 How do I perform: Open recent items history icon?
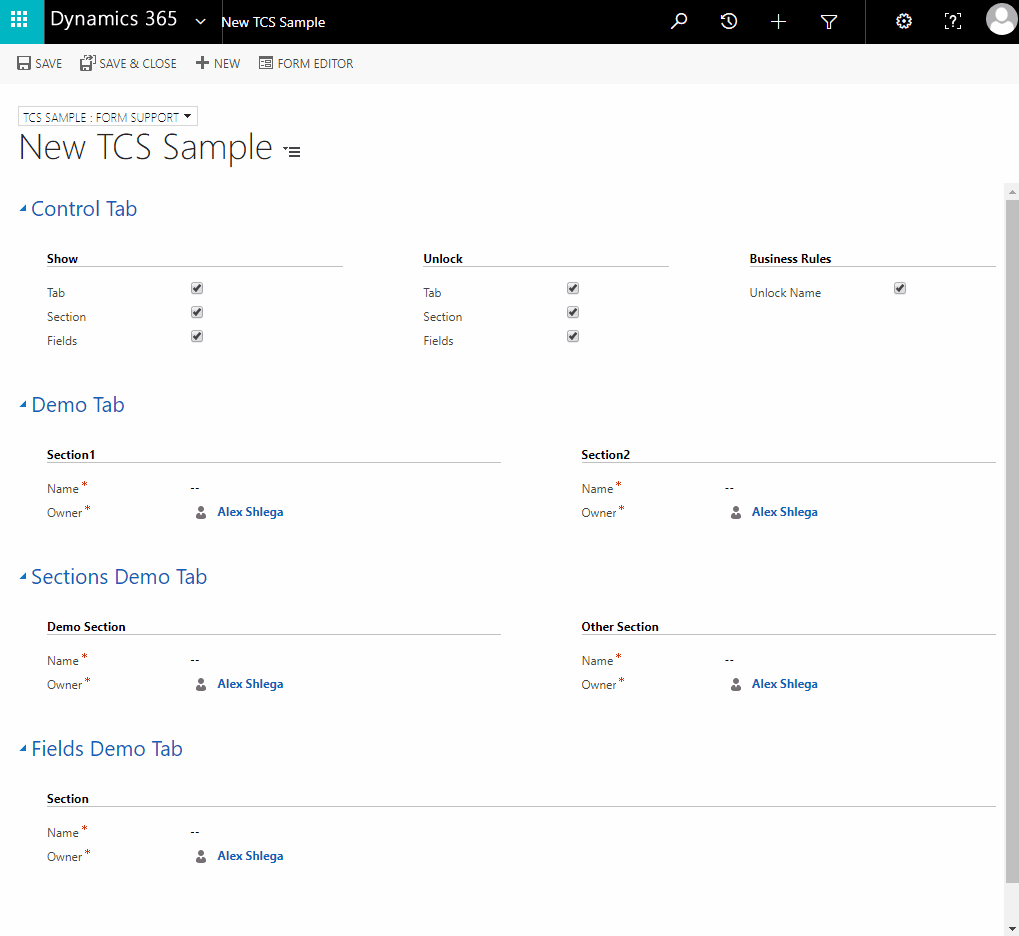[x=729, y=21]
